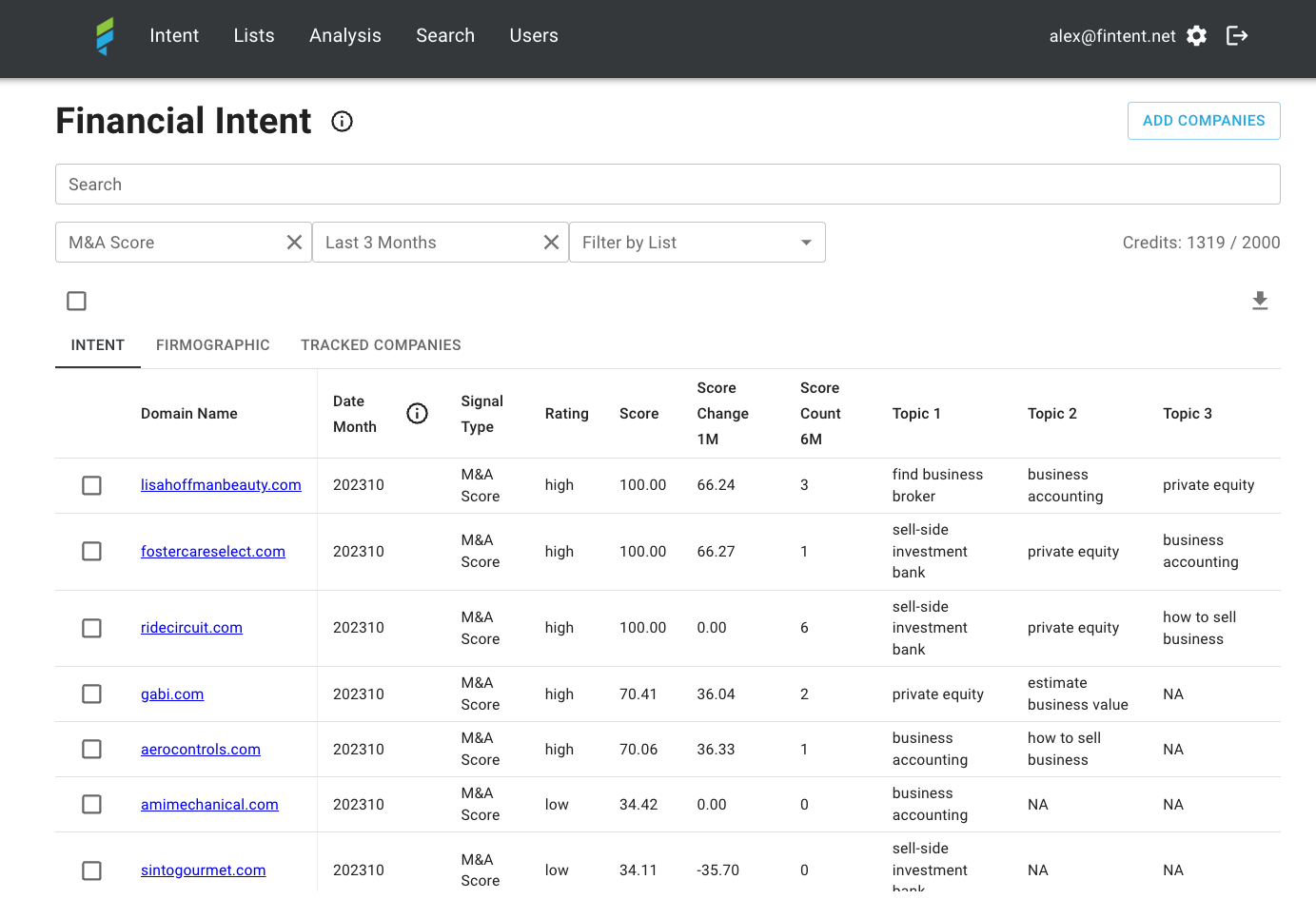Viewport: 1316px width, 899px height.
Task: Open the Tracked Companies tab
Action: click(381, 345)
